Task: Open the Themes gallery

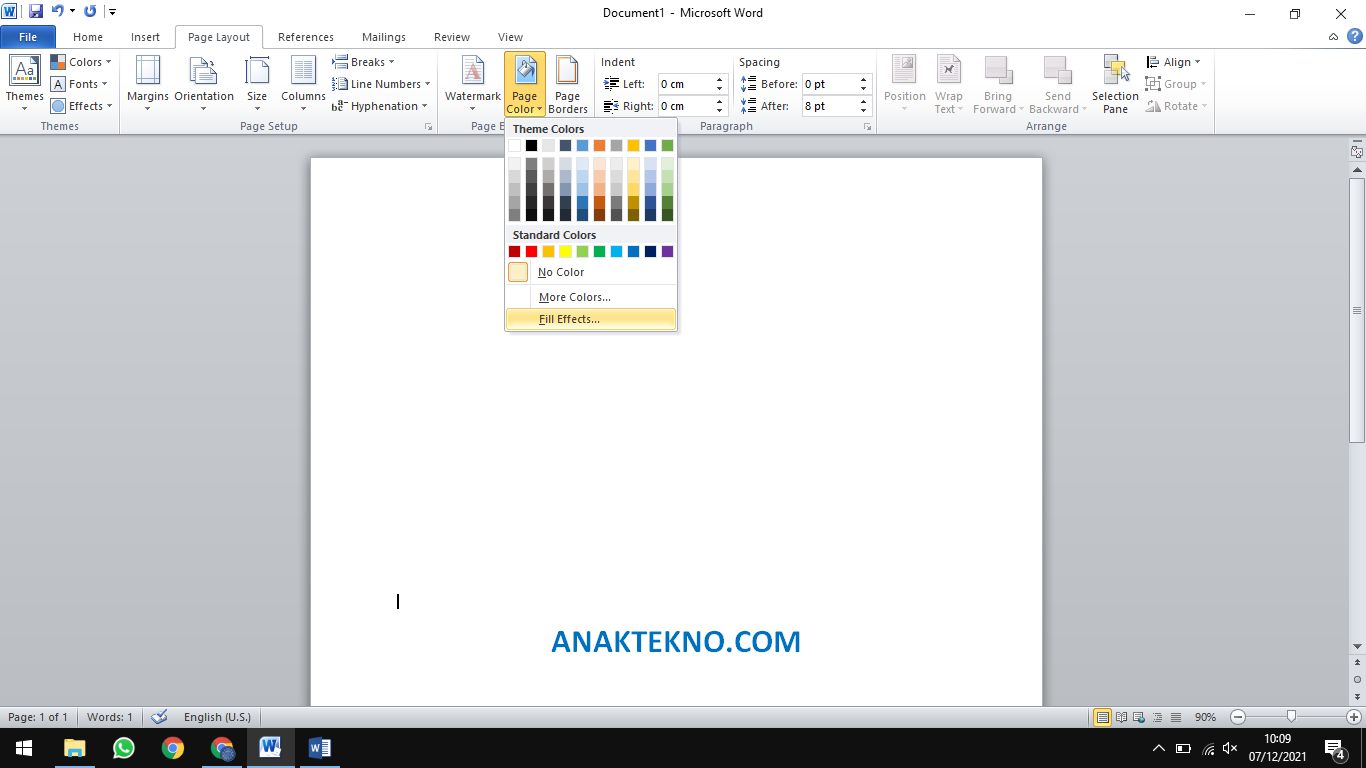Action: pyautogui.click(x=24, y=83)
